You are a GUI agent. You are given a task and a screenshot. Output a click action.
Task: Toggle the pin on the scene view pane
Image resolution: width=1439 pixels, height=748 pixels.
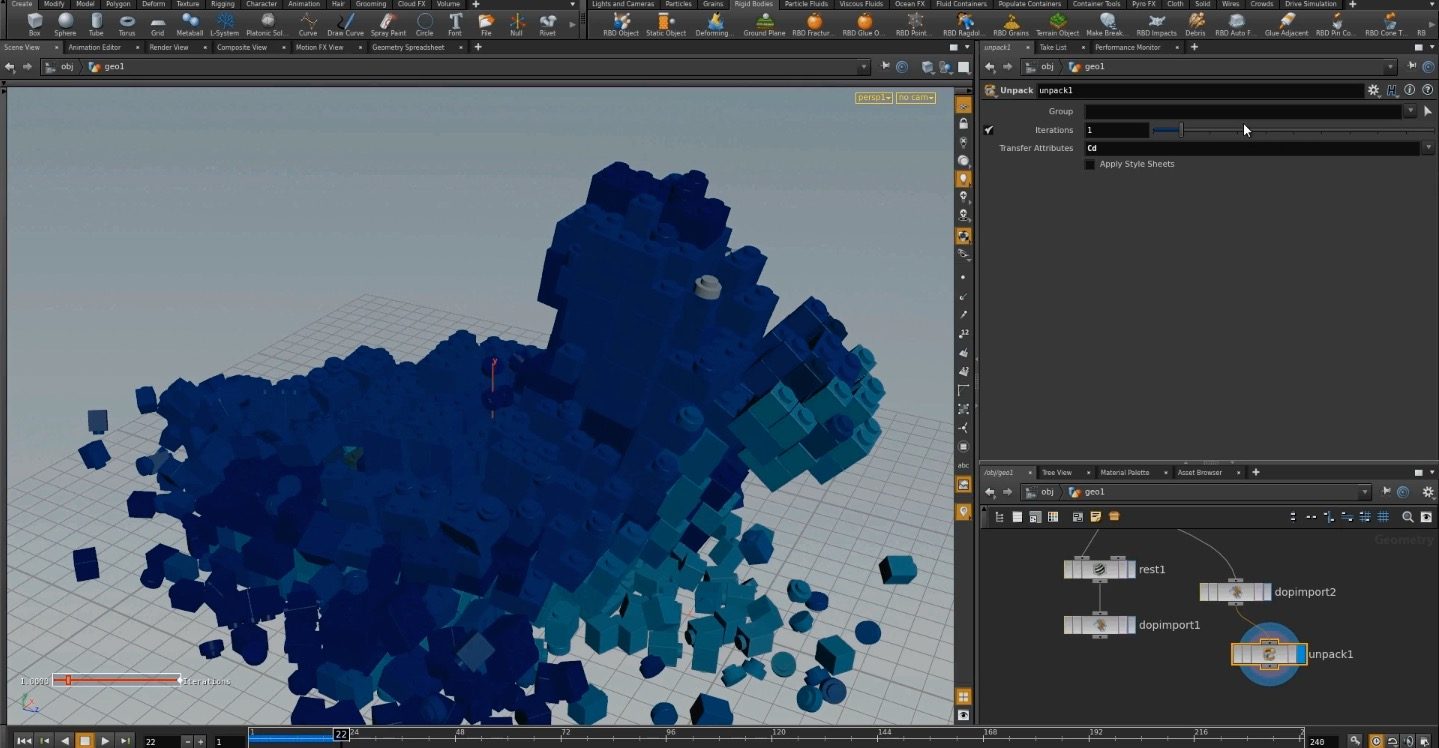click(885, 67)
